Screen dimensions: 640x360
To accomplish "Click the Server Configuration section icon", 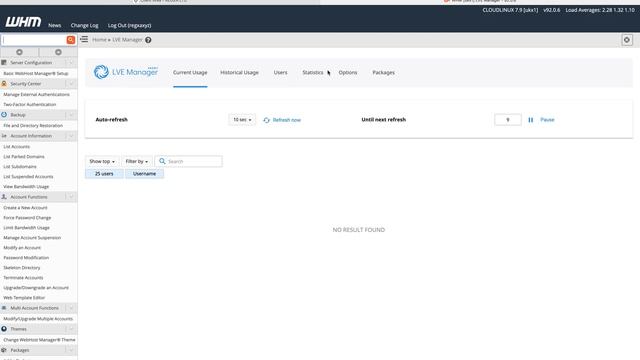I will click(x=4, y=62).
